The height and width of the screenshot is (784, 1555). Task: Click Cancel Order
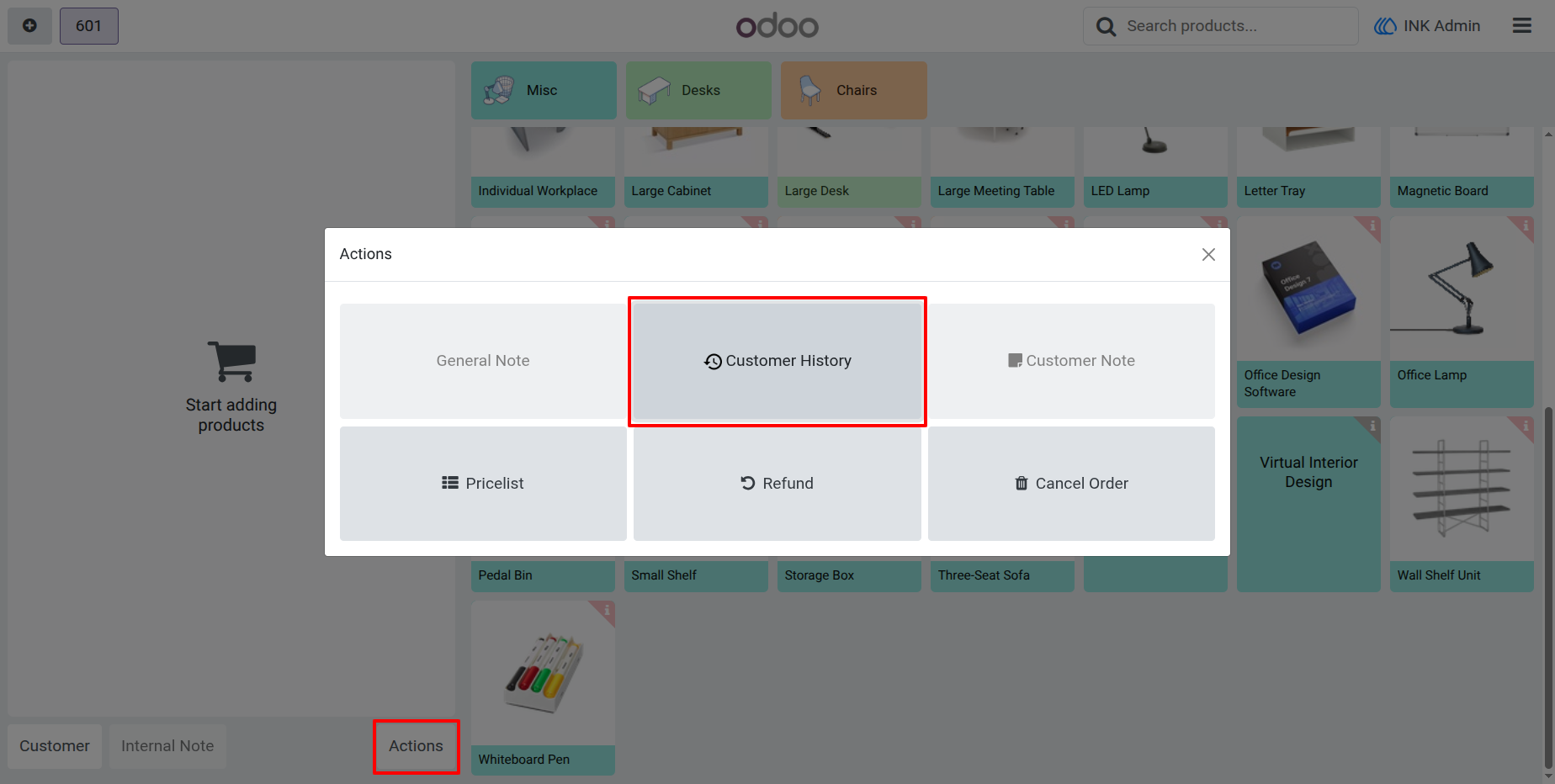click(1071, 484)
